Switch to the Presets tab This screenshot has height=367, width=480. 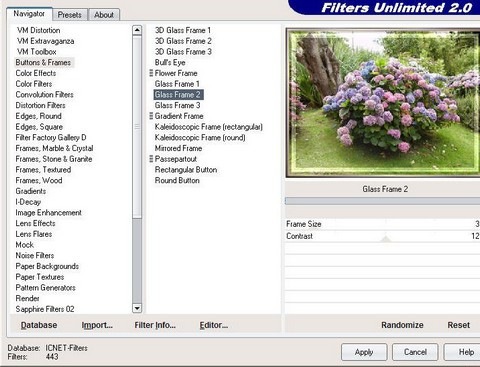point(70,15)
